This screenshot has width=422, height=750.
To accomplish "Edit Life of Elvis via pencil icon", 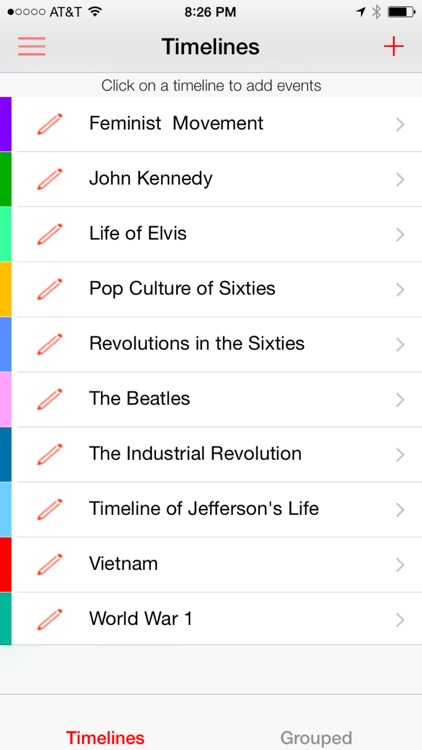I will point(50,234).
